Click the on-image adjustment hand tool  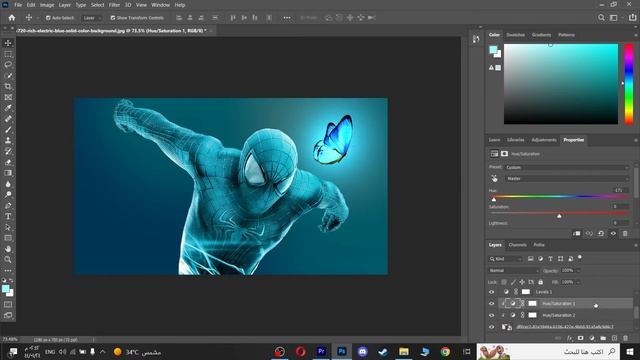(494, 178)
